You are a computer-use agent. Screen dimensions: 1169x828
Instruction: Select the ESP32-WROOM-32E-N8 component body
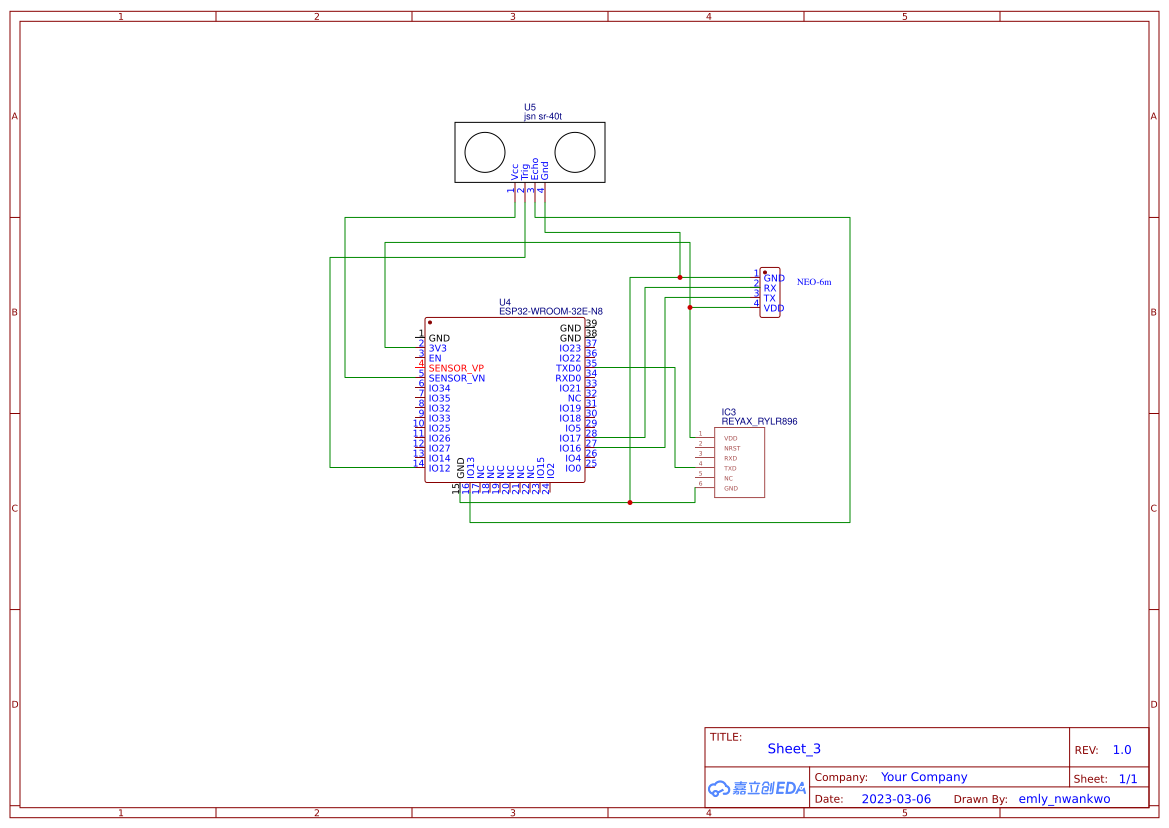505,400
